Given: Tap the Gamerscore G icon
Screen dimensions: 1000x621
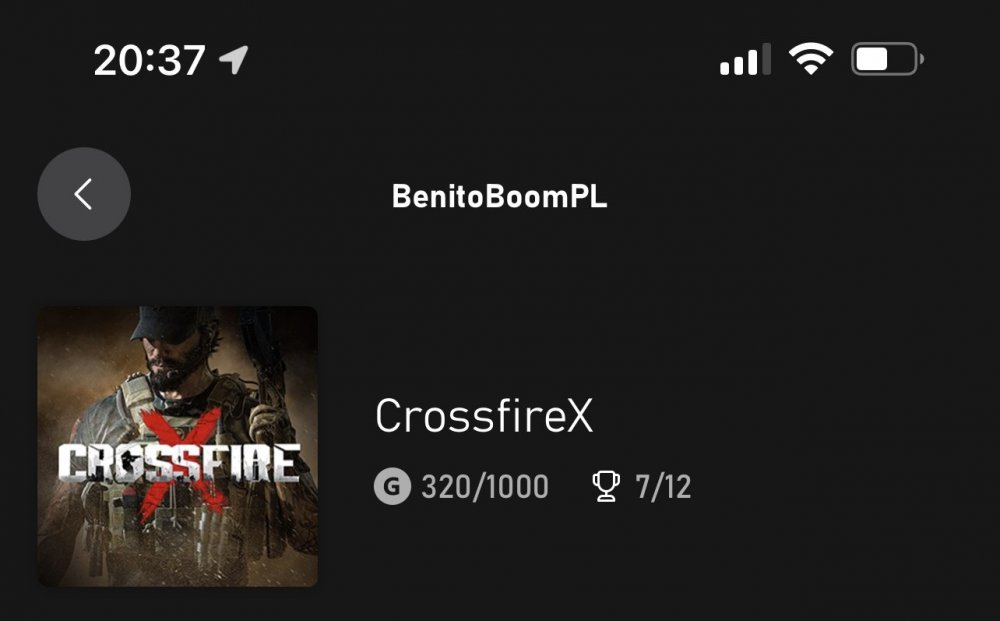Looking at the screenshot, I should pyautogui.click(x=392, y=487).
